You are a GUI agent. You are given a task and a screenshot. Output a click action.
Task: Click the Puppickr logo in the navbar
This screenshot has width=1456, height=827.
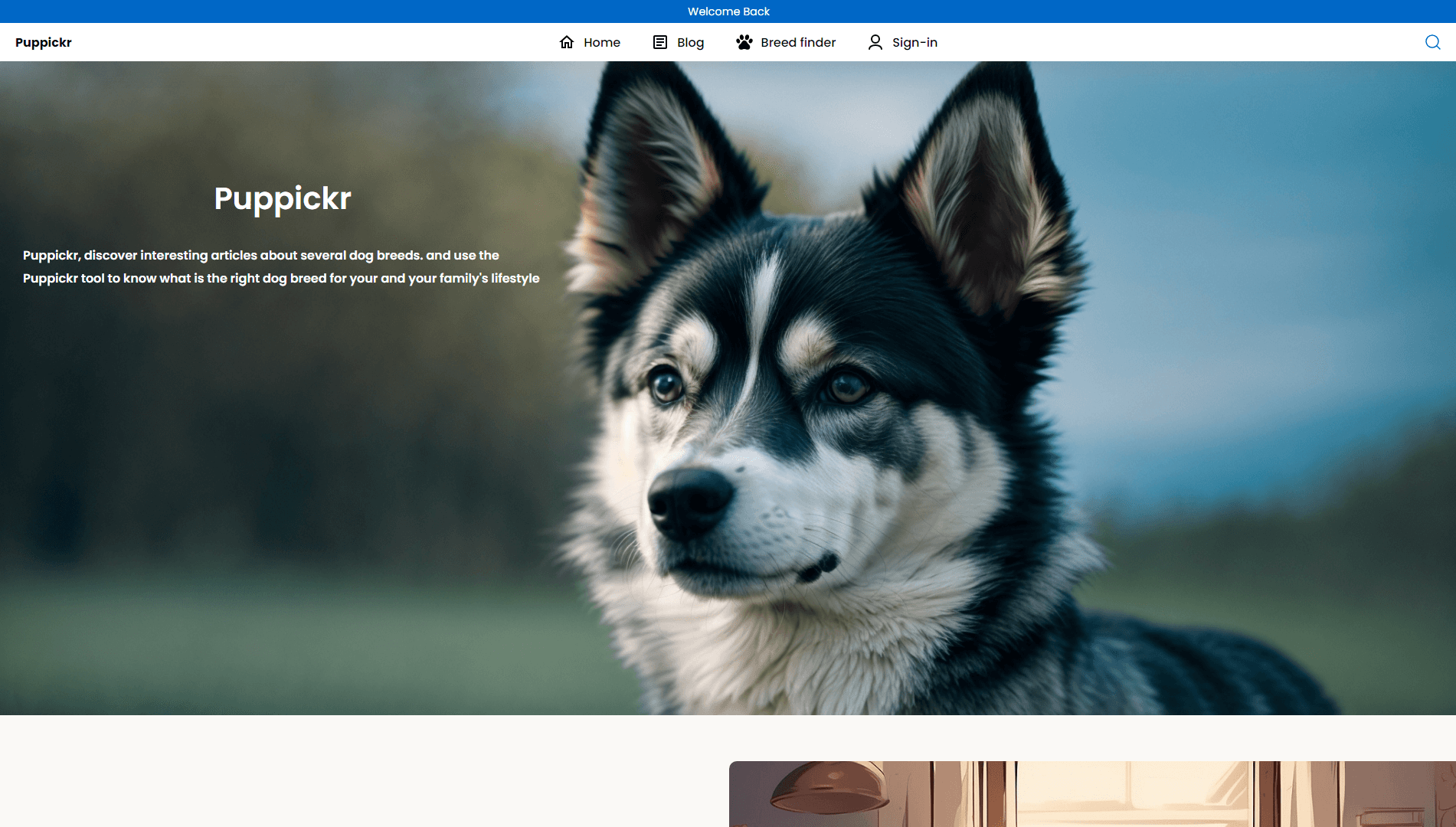44,43
